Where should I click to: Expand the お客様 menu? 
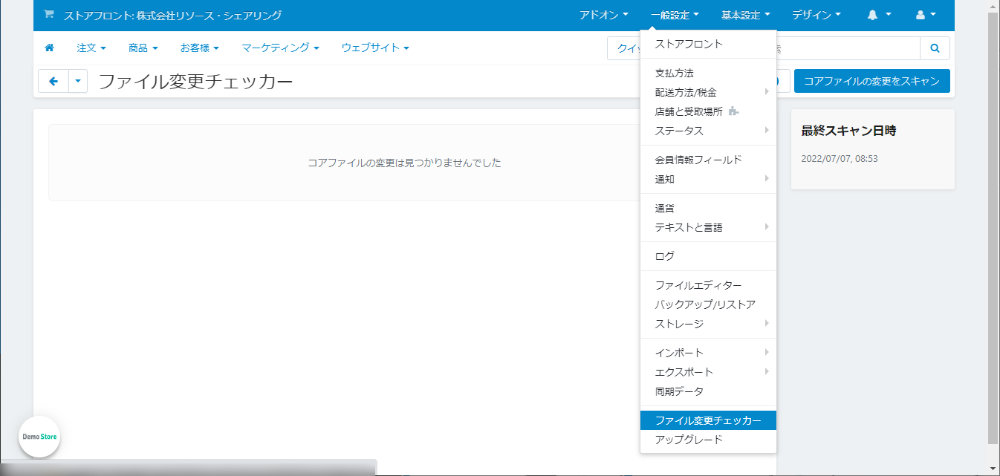tap(199, 47)
